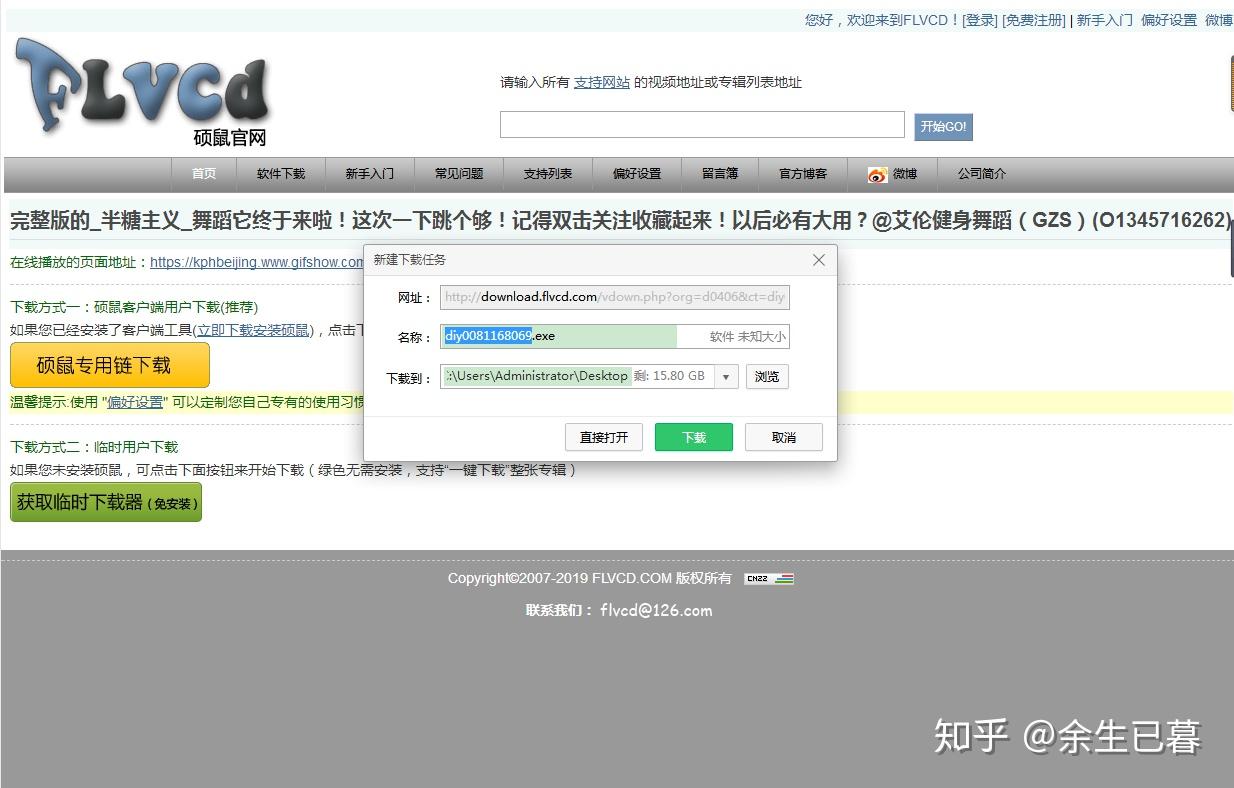
Task: Click the top-right 偏好设置 link
Action: point(1169,20)
